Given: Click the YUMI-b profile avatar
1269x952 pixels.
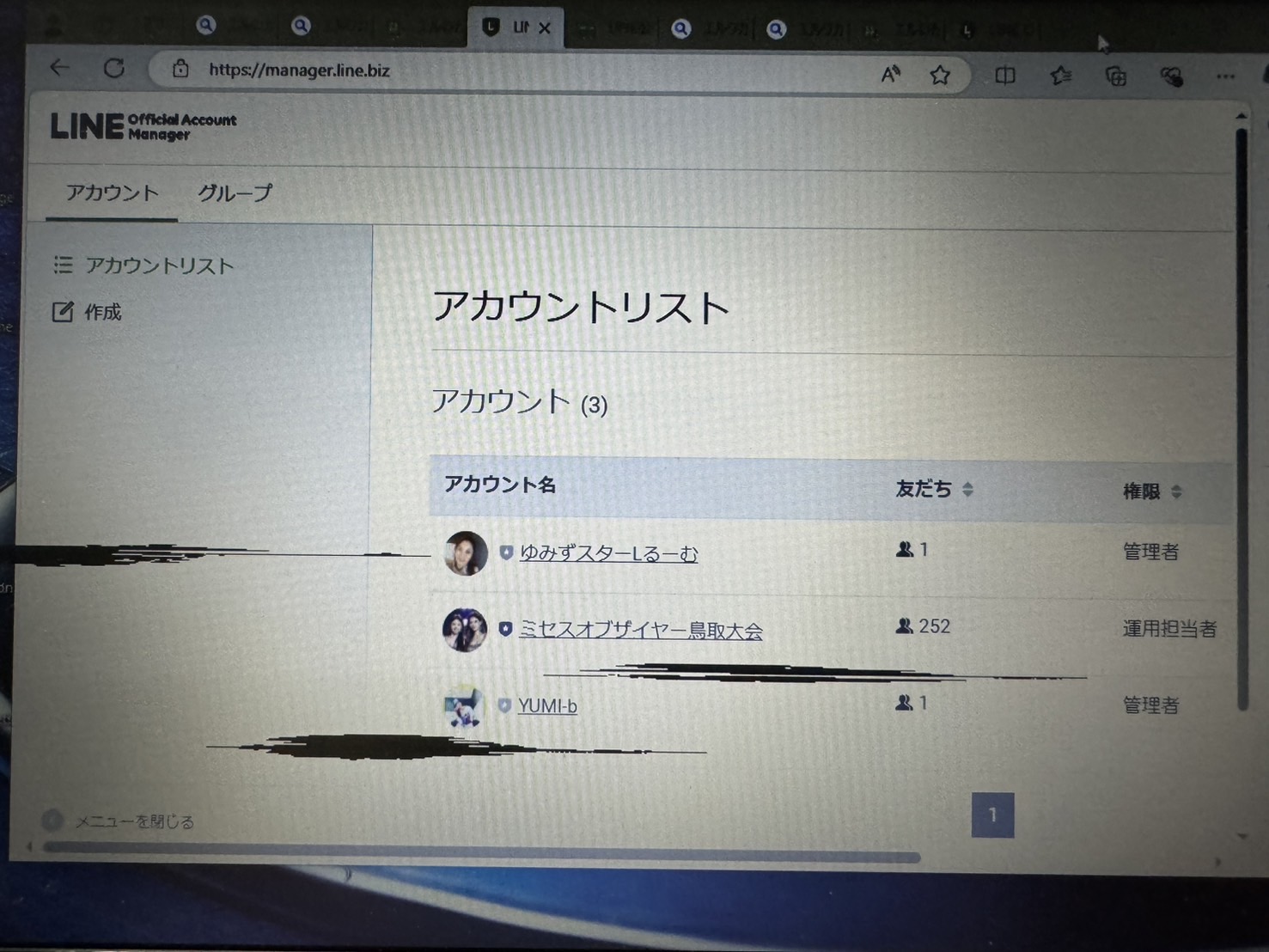Looking at the screenshot, I should tap(464, 706).
